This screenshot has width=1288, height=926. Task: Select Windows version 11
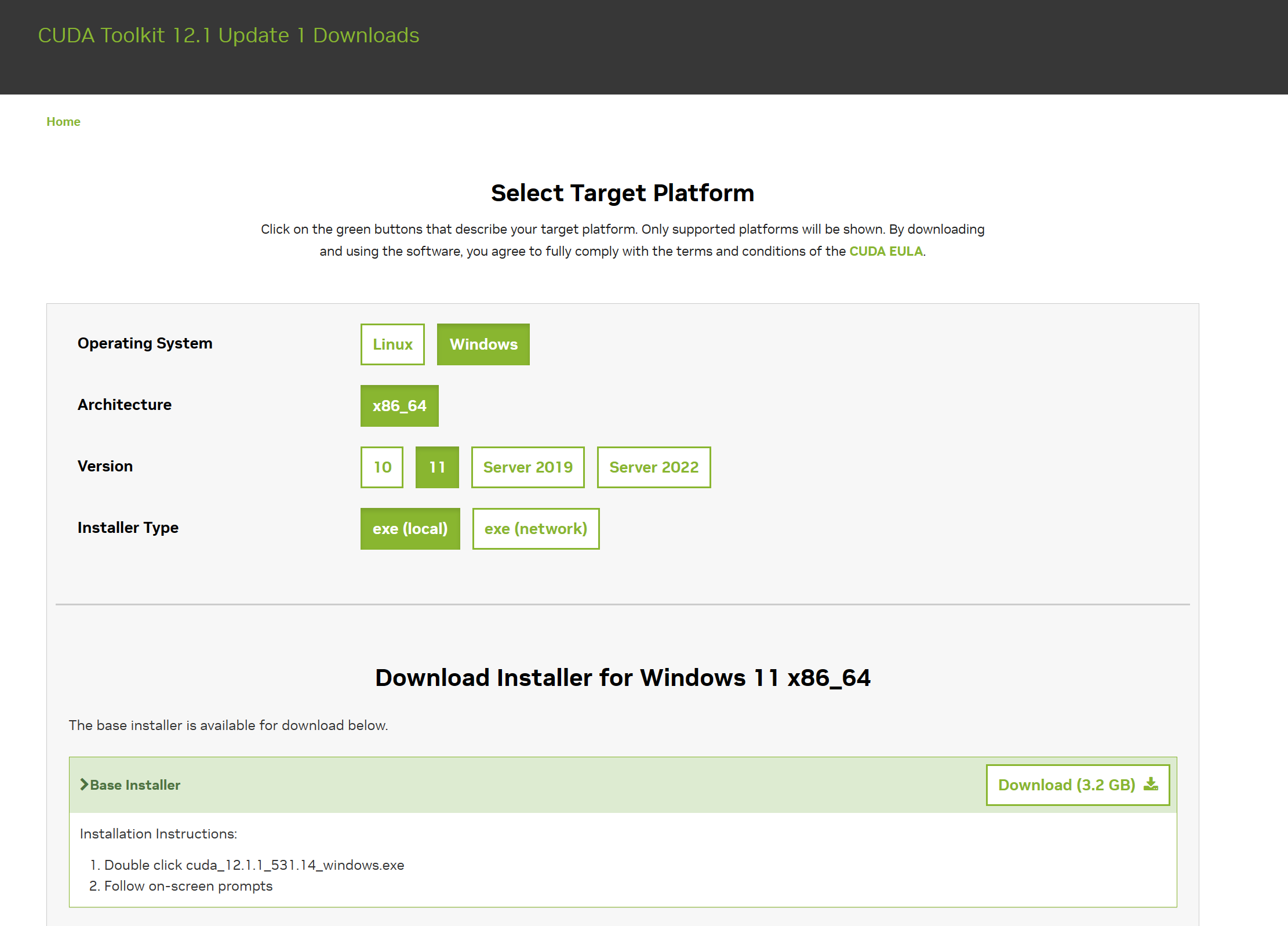coord(437,467)
